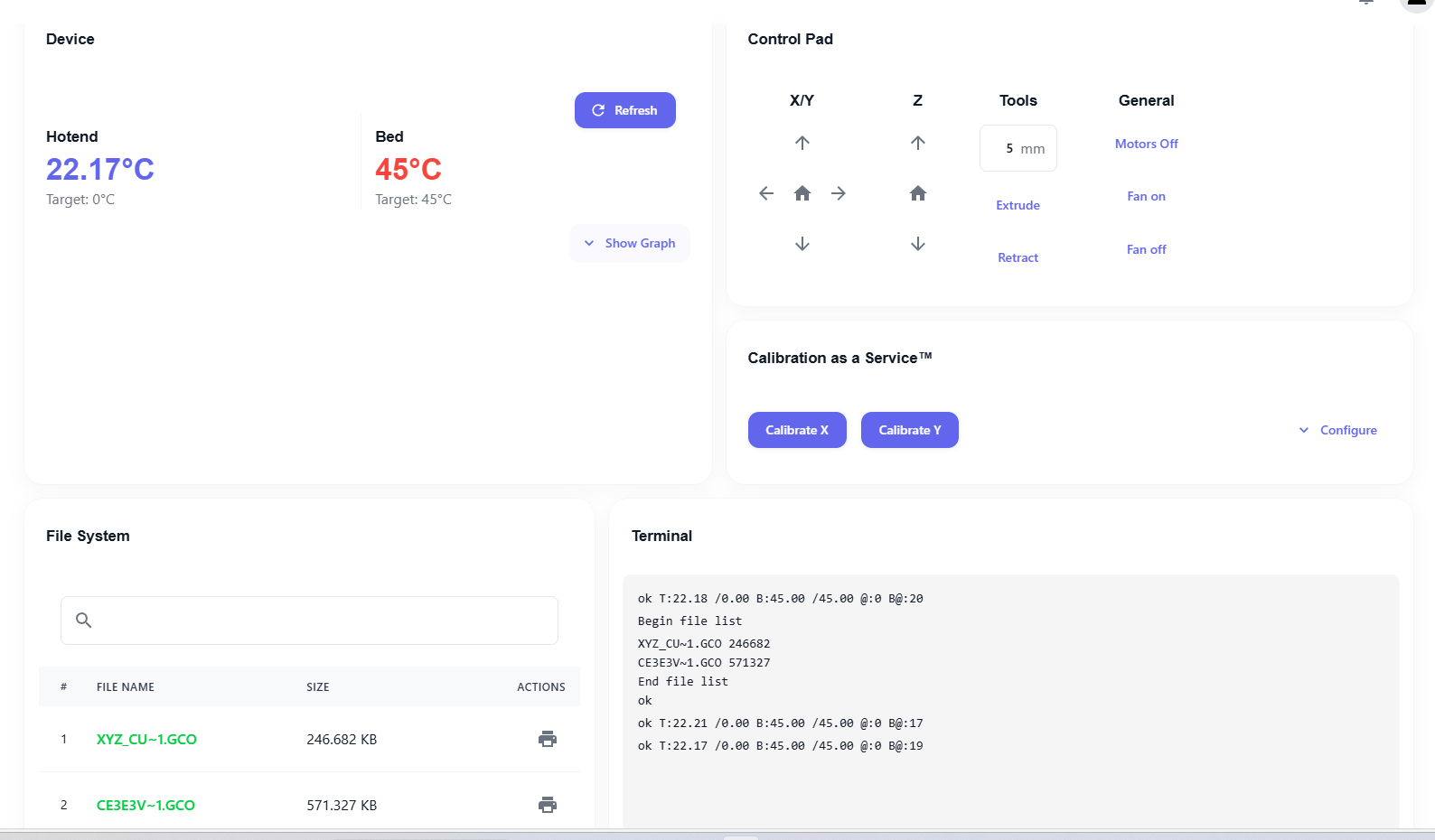Home the X/Y axes
The height and width of the screenshot is (840, 1435).
tap(802, 193)
